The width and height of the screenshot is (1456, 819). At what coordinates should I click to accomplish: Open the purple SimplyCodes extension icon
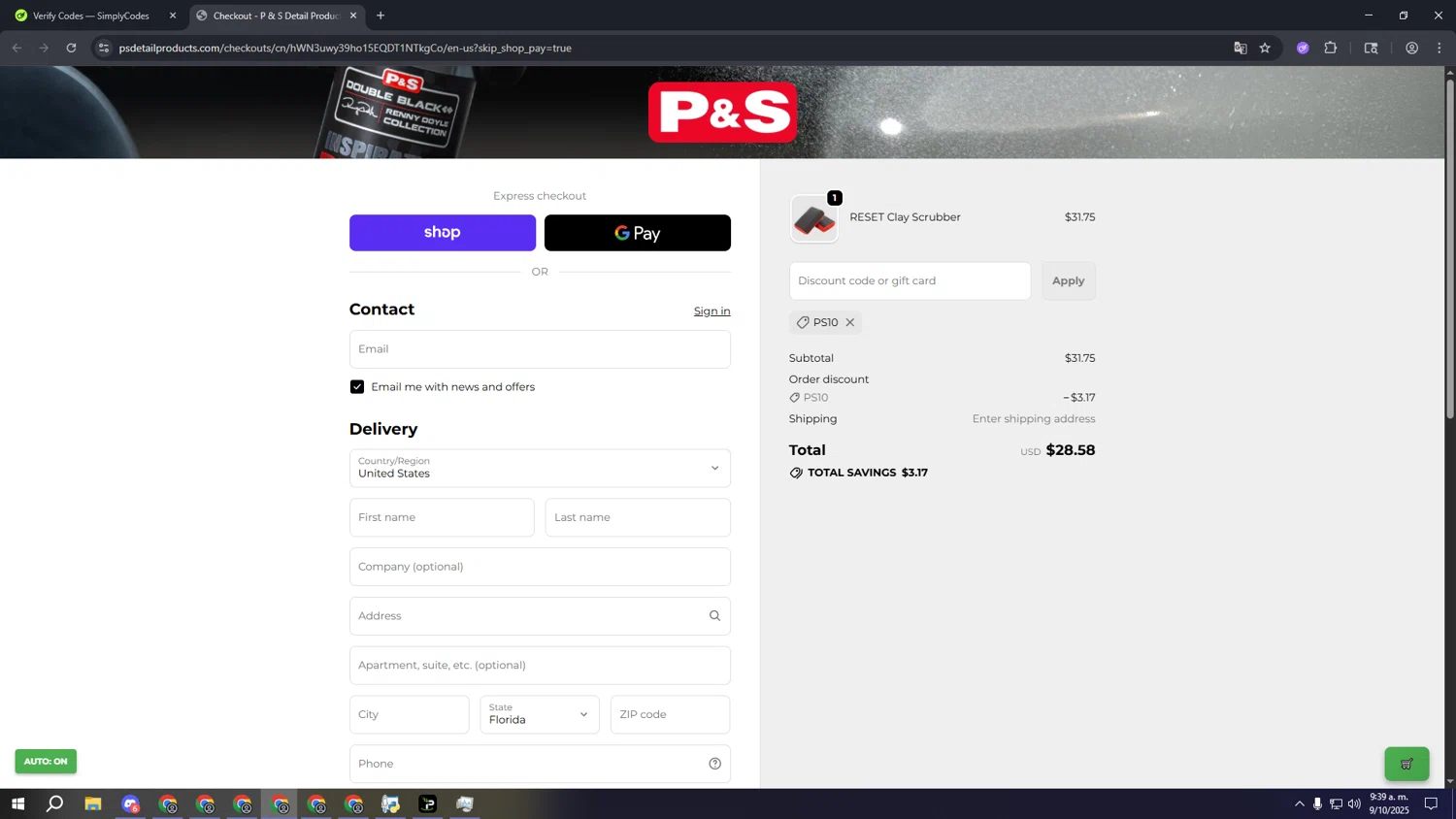(x=1303, y=48)
